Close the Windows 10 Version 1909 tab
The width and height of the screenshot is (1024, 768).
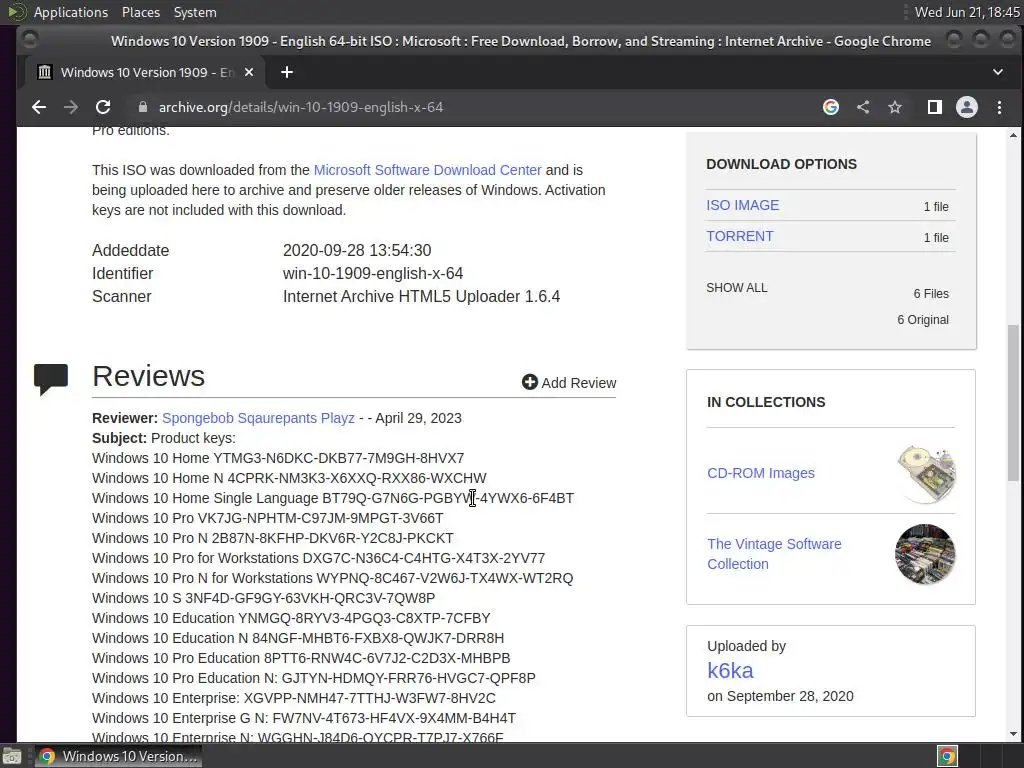249,72
